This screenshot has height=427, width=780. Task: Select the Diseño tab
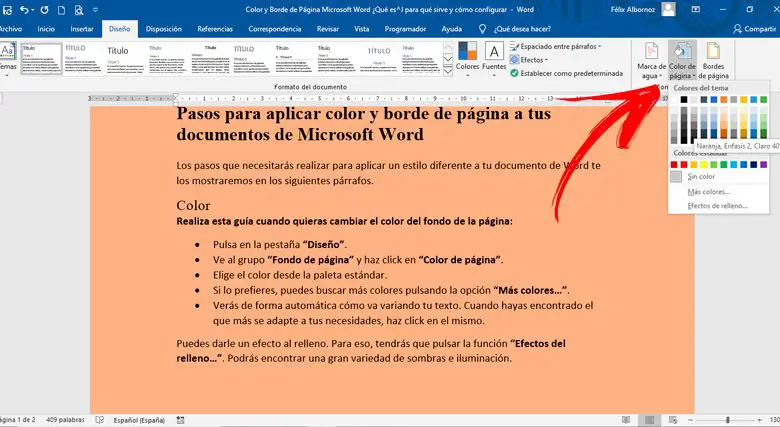119,29
